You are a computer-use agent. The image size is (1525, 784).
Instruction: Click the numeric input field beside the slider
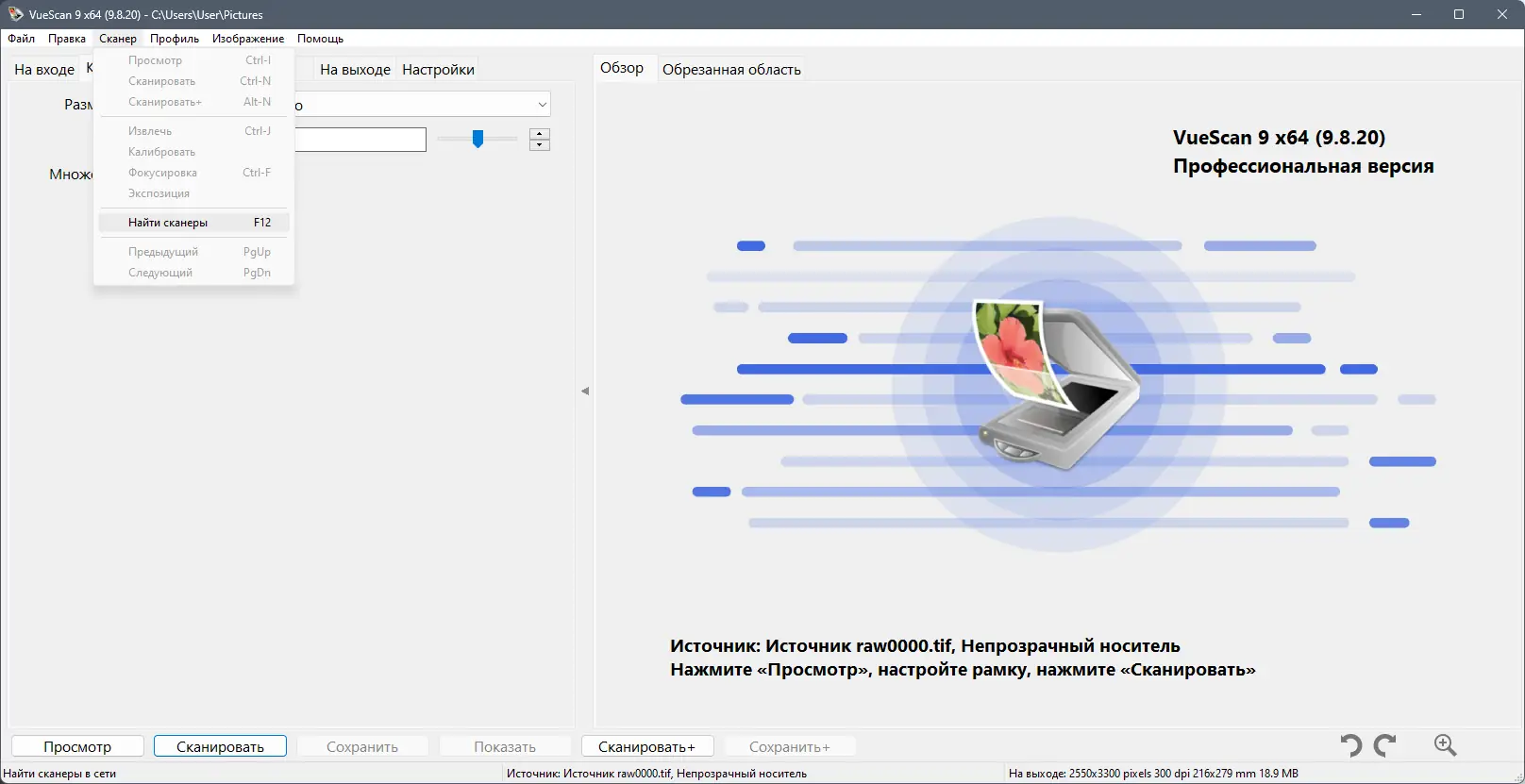click(x=360, y=140)
